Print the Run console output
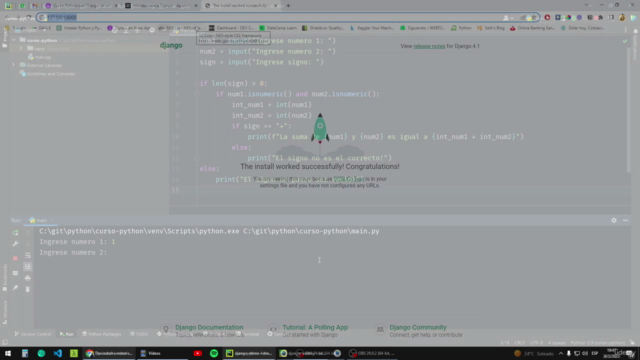 coord(28,278)
